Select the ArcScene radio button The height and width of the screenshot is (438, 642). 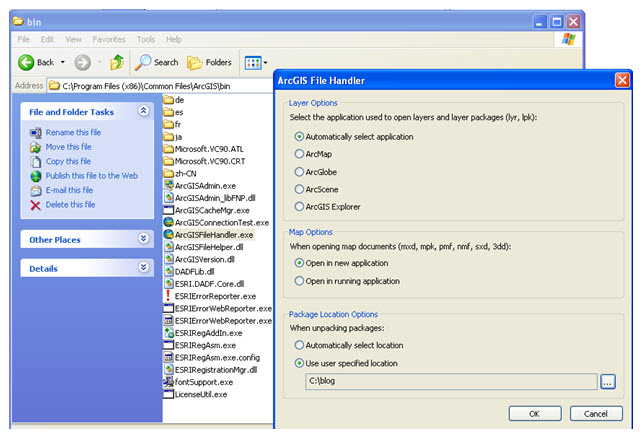tap(299, 189)
